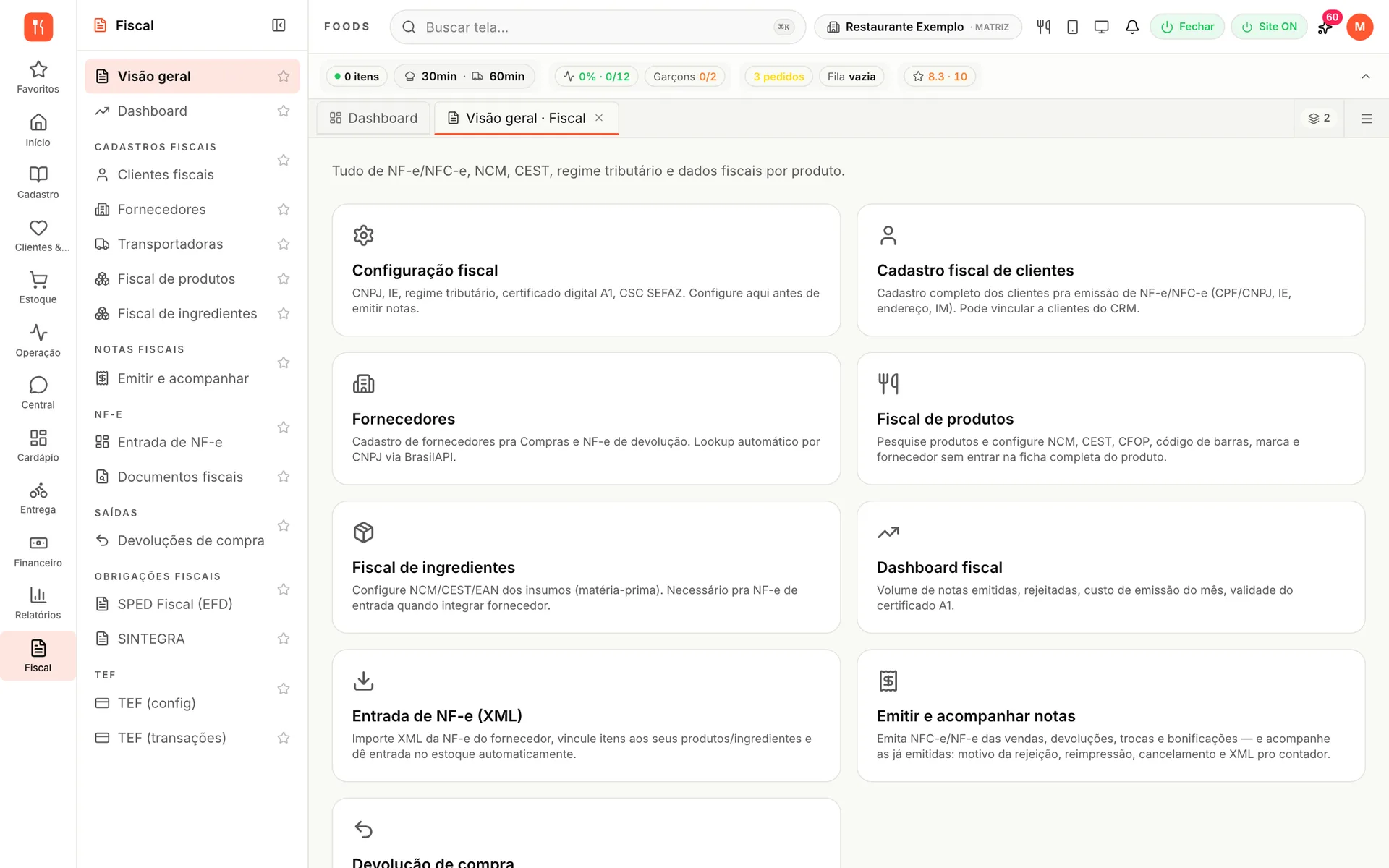Open Documentos fiscais in sidebar
Screen dimensions: 1389x868
[180, 477]
